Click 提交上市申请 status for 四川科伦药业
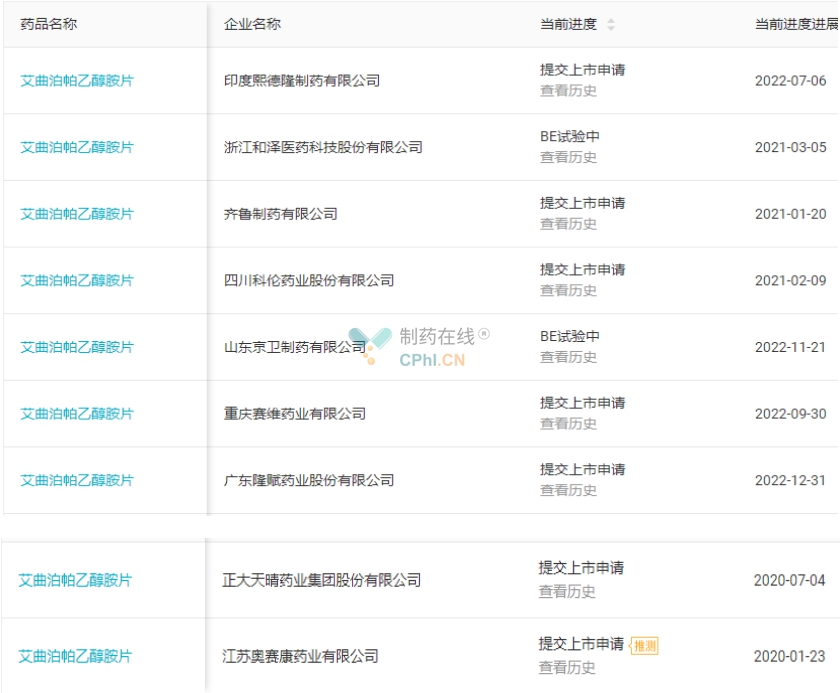840x693 pixels. tap(582, 270)
